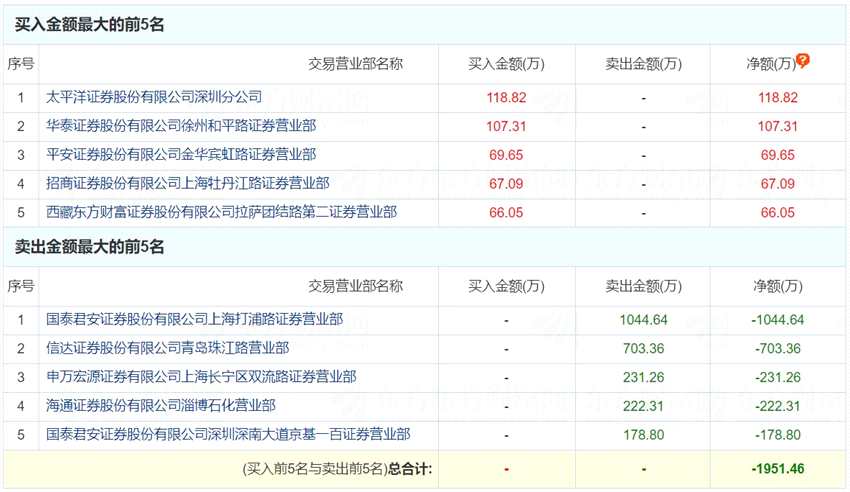This screenshot has height=492, width=850.
Task: Select net amount -222.31 value
Action: tap(778, 406)
